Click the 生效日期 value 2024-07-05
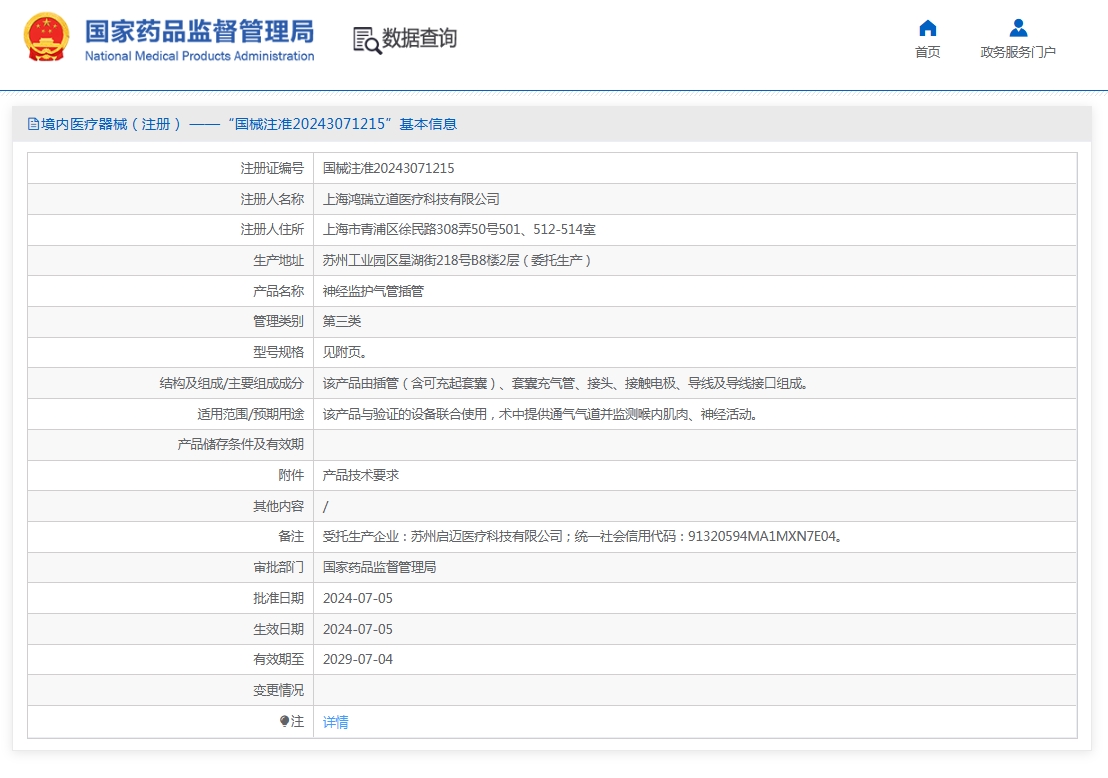This screenshot has width=1108, height=778. coord(358,629)
